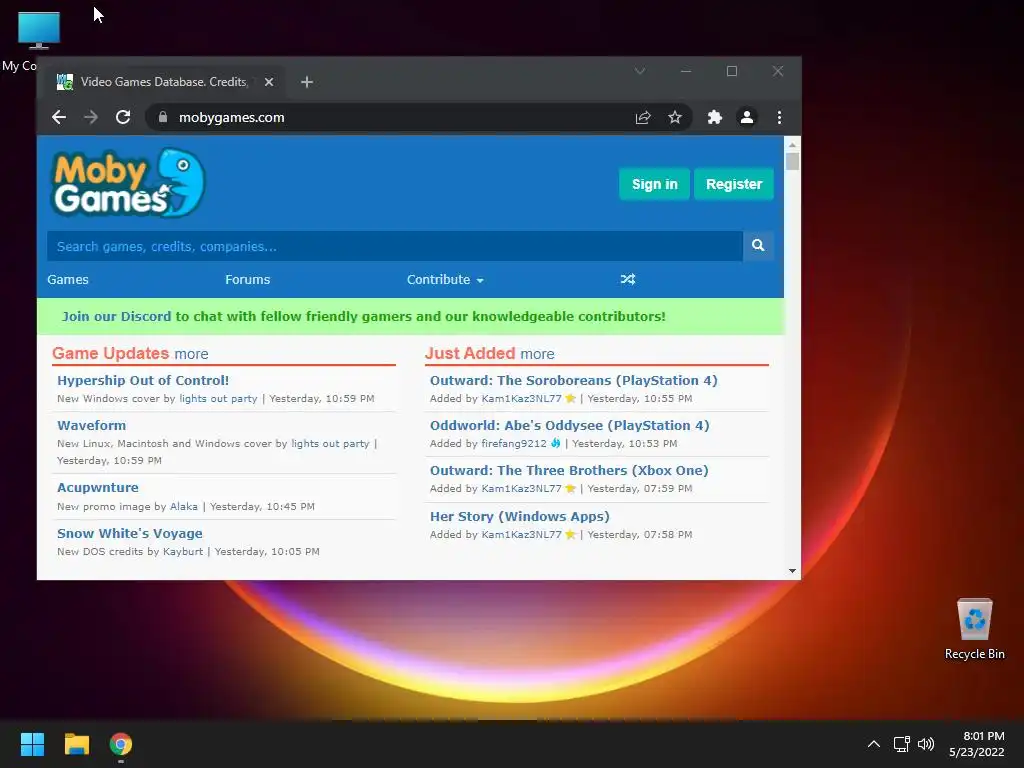
Task: Open the Chrome profile avatar
Action: pos(746,117)
